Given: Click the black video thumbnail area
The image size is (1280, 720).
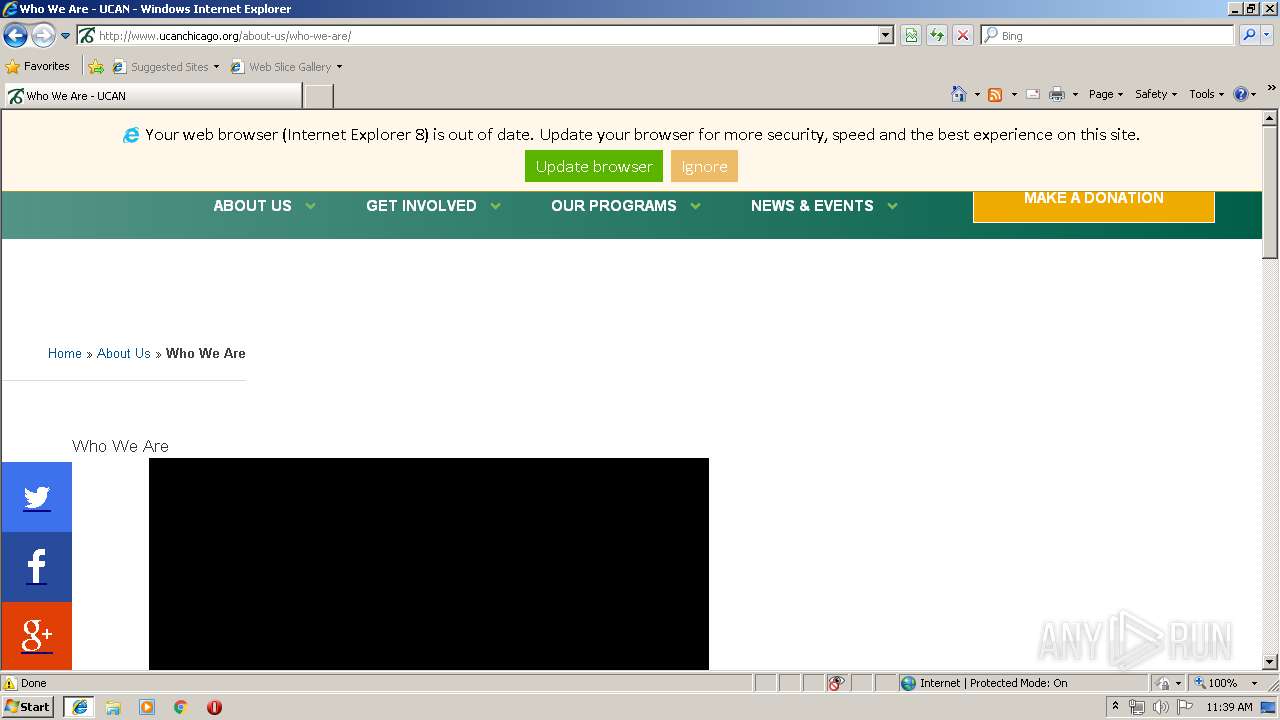Looking at the screenshot, I should [x=429, y=564].
